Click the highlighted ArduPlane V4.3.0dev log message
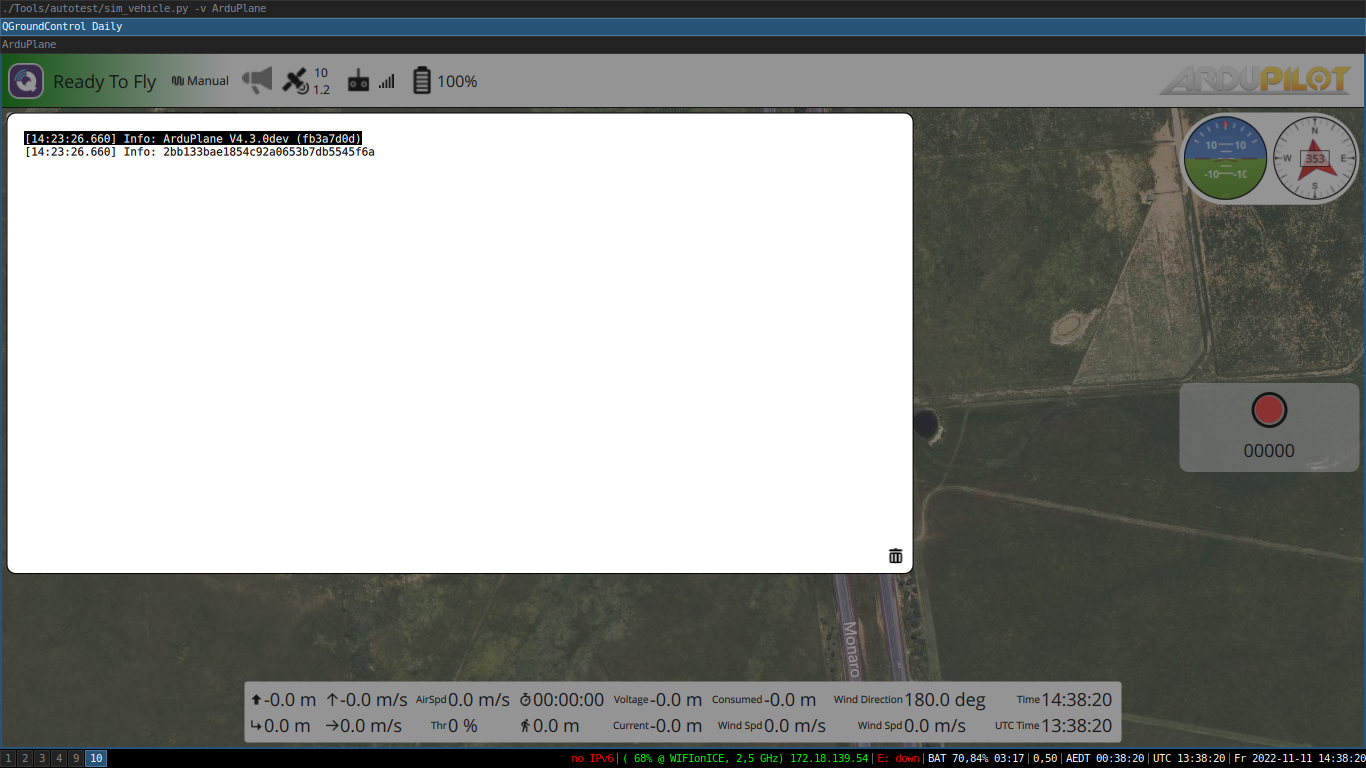1366x768 pixels. 193,138
